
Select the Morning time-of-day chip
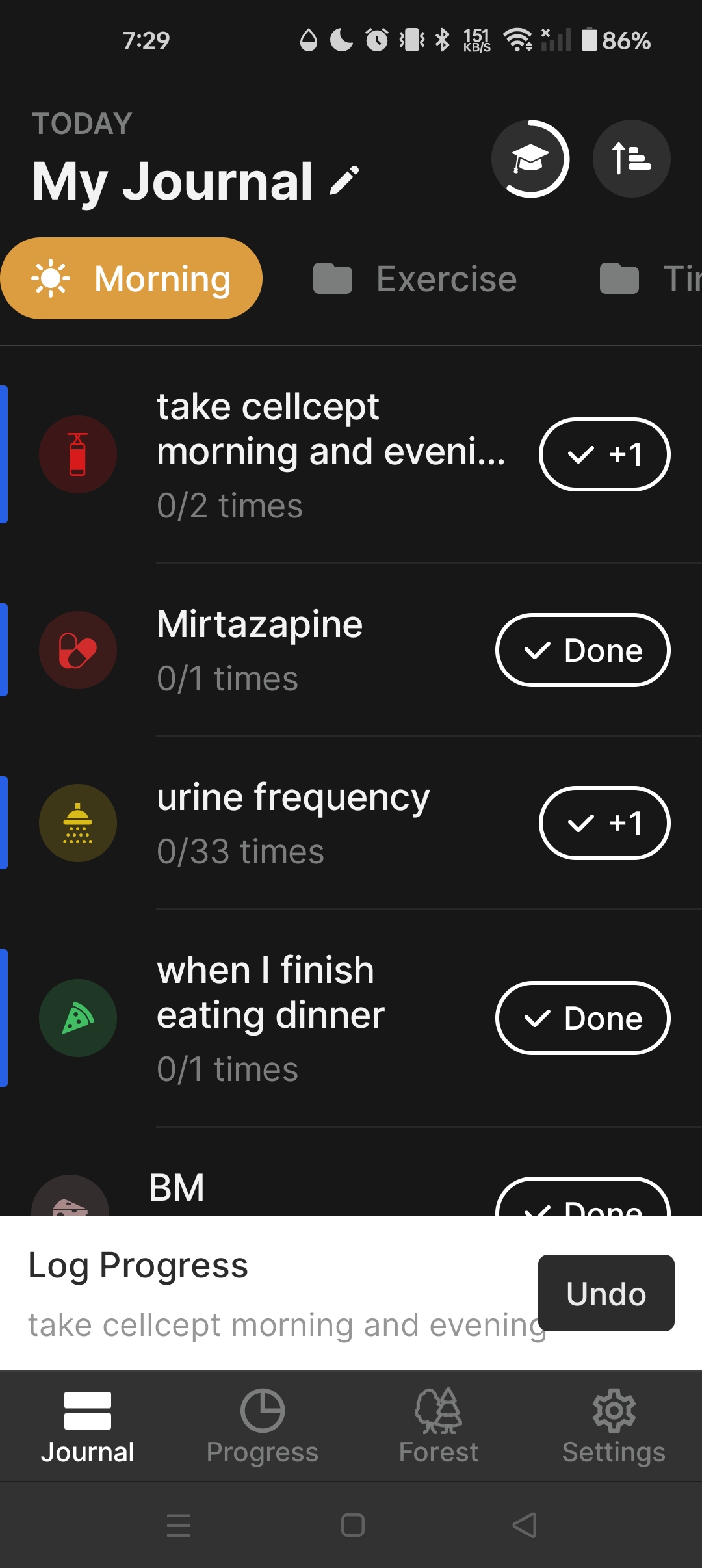point(131,278)
